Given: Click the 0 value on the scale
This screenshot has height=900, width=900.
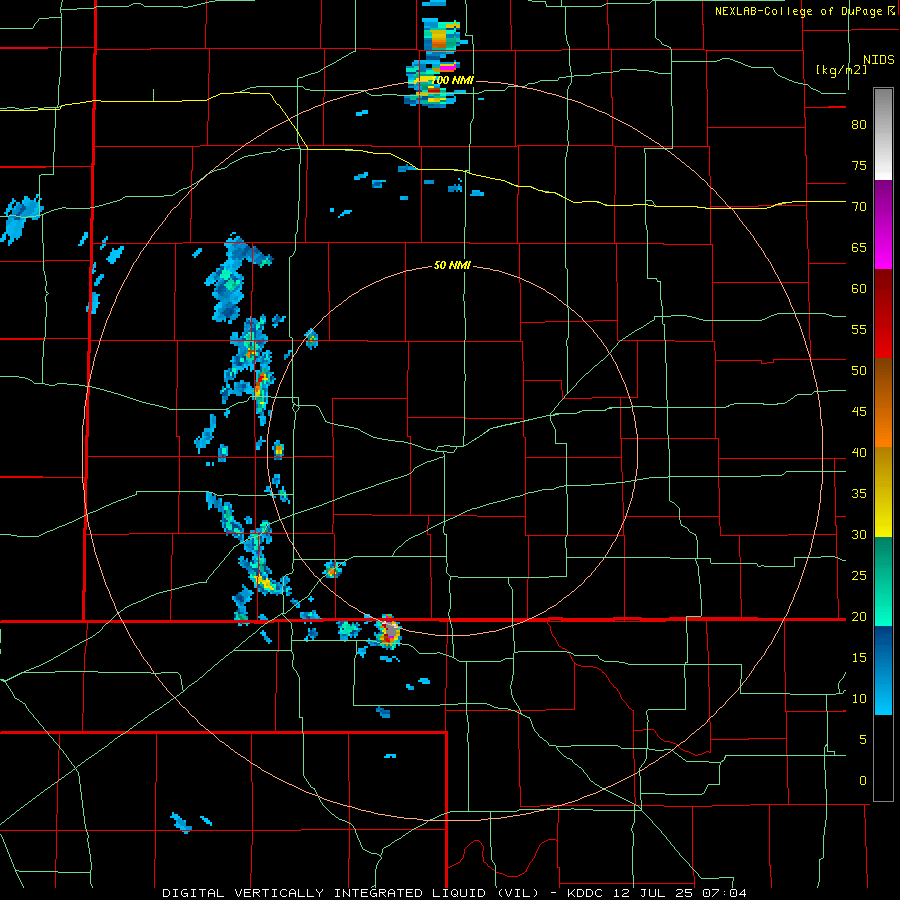Looking at the screenshot, I should point(863,781).
